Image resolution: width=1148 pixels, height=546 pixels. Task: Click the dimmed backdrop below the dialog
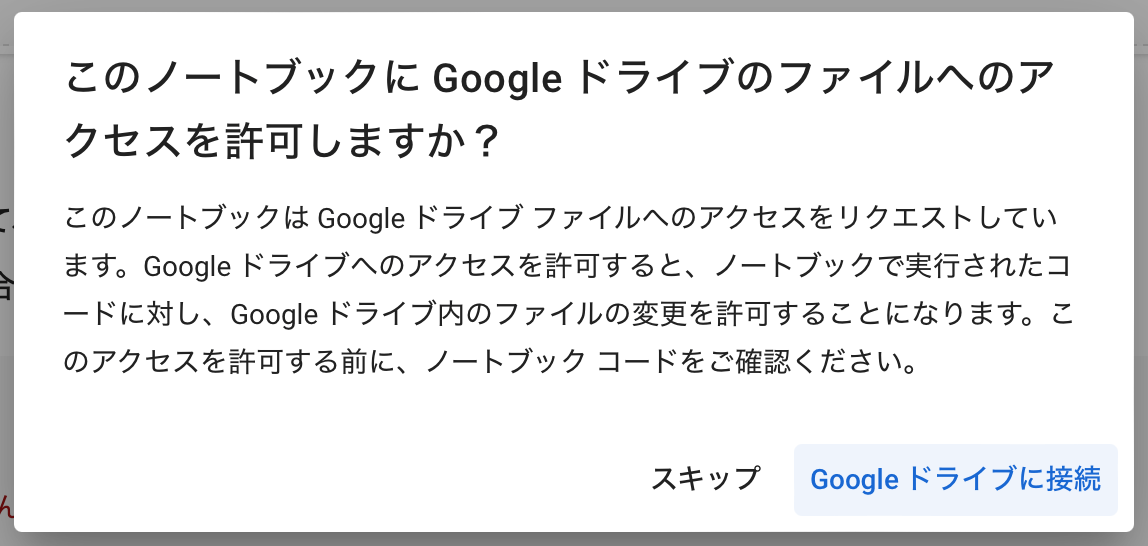tap(574, 540)
